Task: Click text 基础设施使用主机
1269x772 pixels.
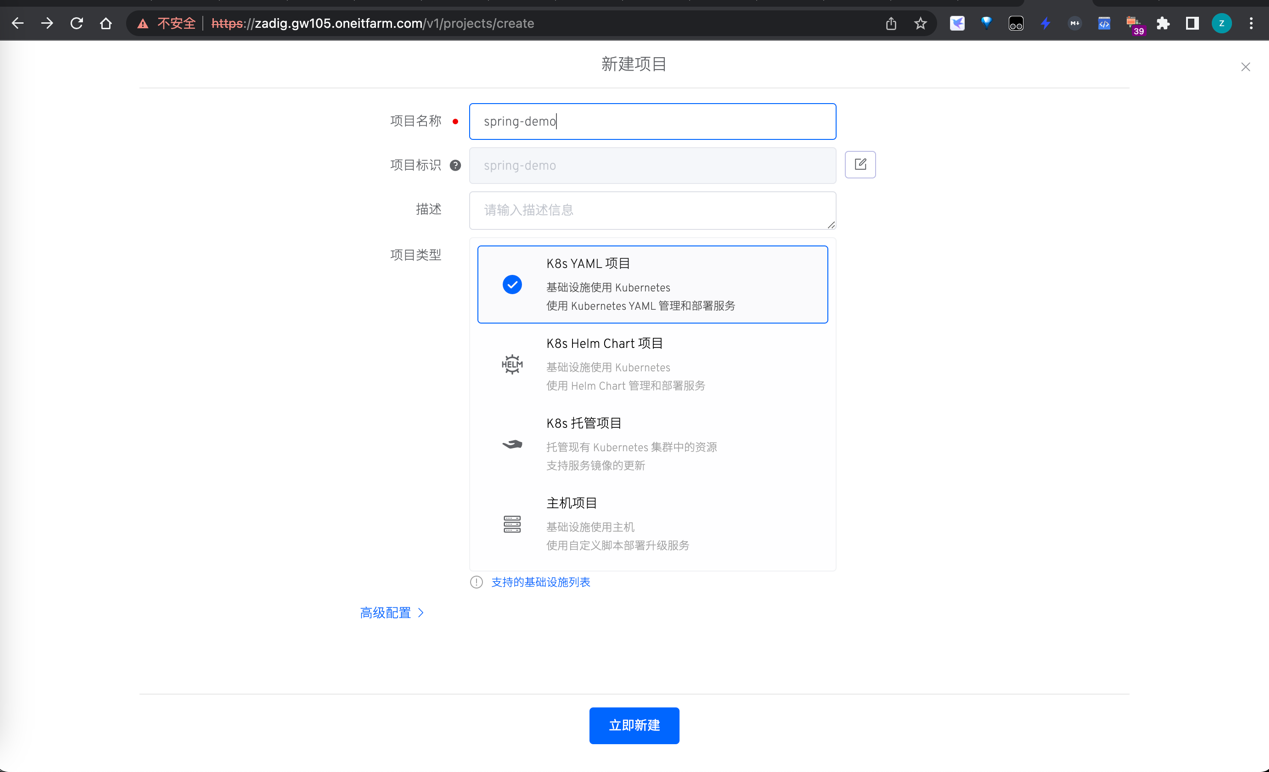Action: 589,527
